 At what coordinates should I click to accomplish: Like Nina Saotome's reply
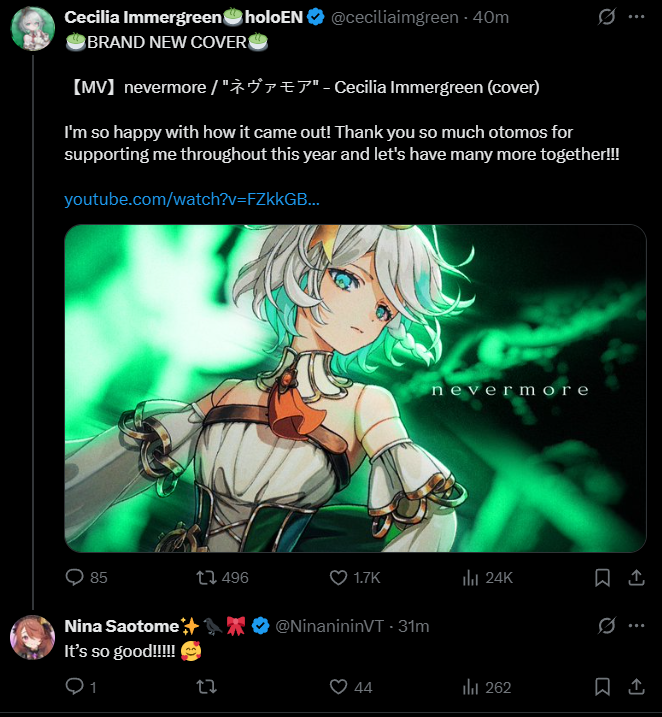351,687
